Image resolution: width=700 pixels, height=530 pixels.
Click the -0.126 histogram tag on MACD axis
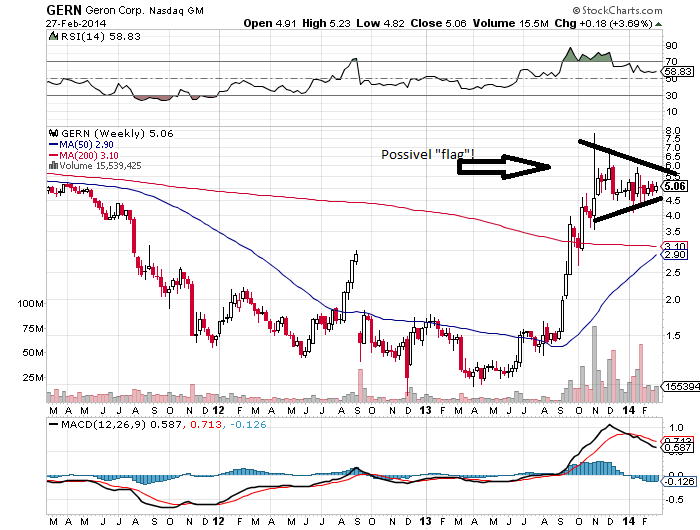pyautogui.click(x=678, y=481)
